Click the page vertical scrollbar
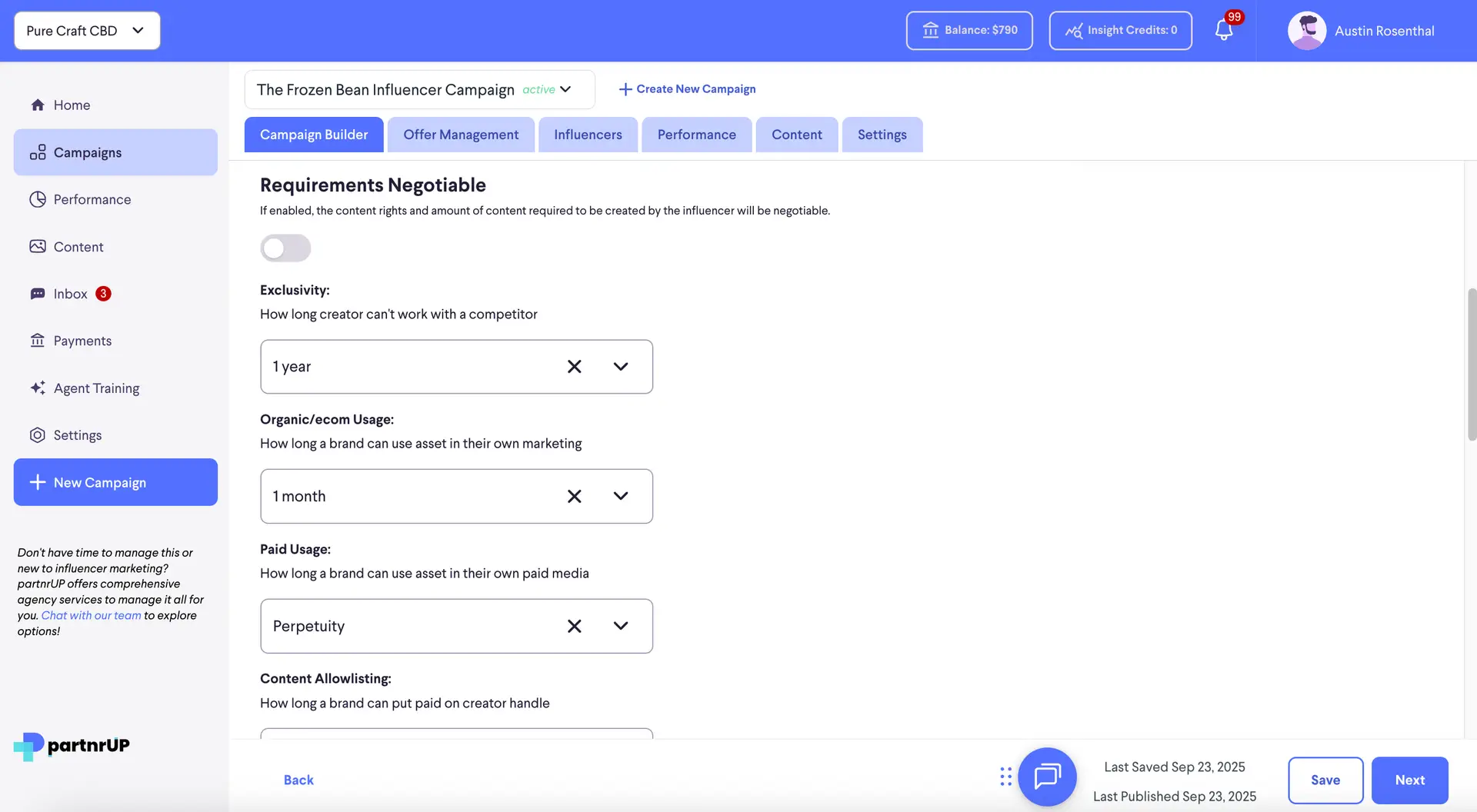1477x812 pixels. pyautogui.click(x=1472, y=364)
